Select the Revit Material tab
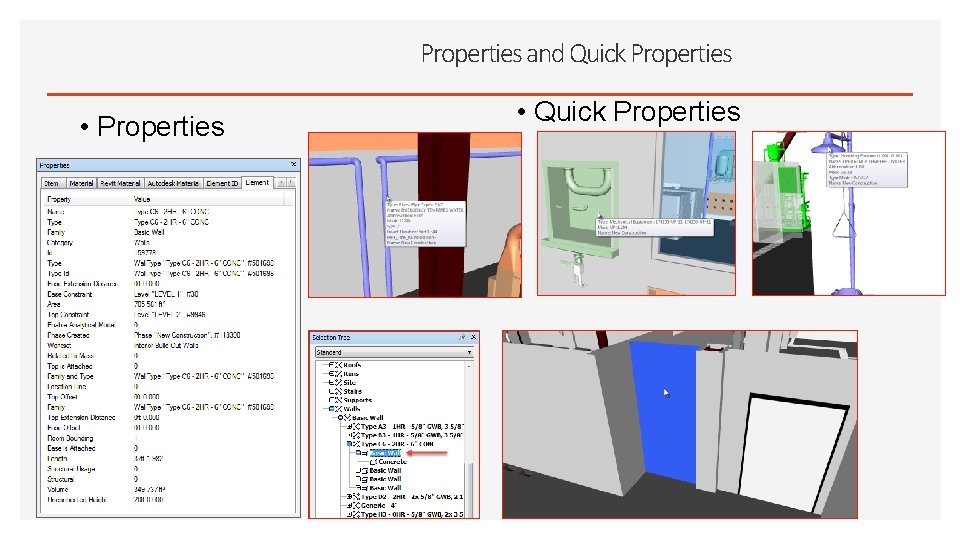Screen dimensions: 960x540 pyautogui.click(x=120, y=183)
